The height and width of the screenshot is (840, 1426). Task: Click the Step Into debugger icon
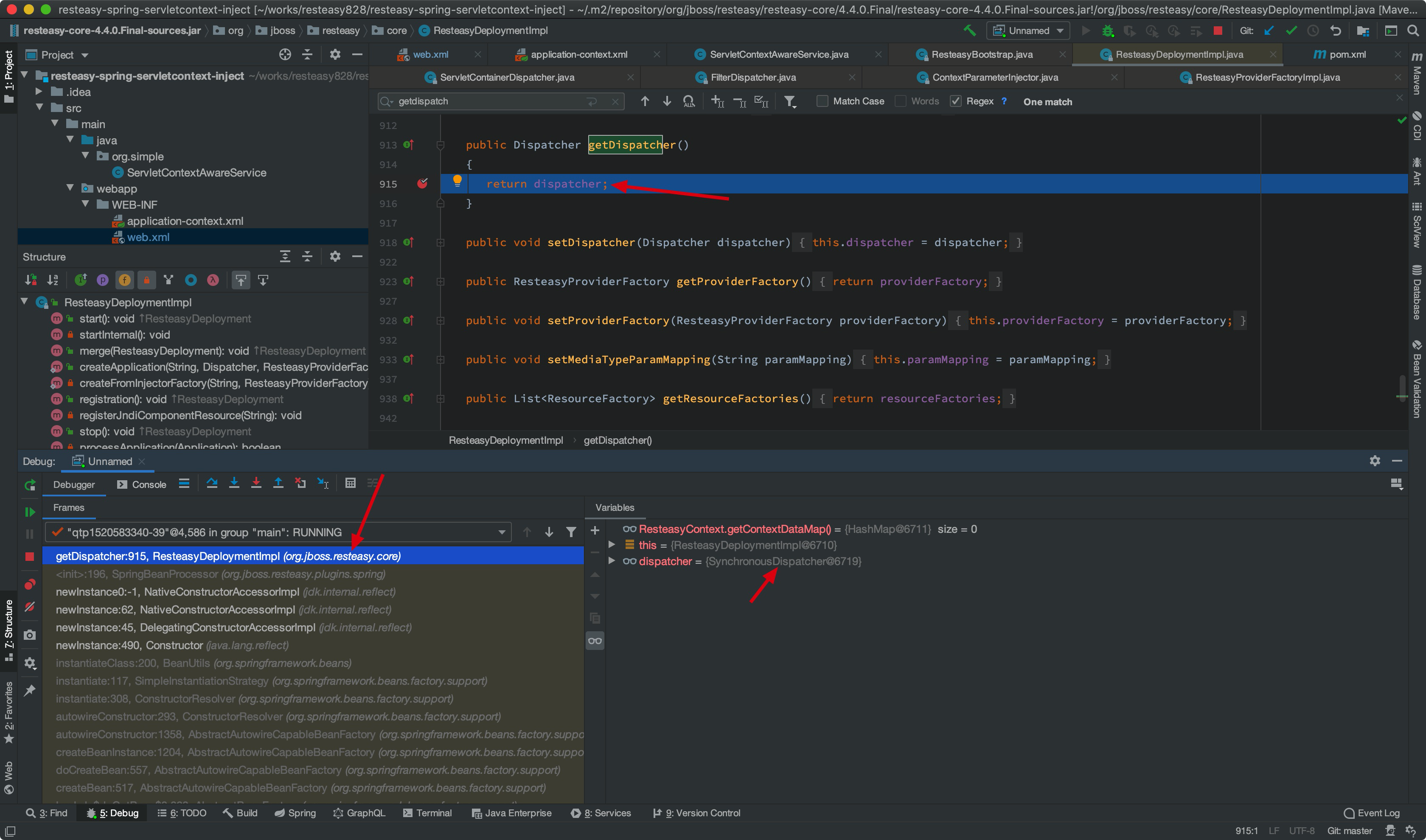click(234, 483)
